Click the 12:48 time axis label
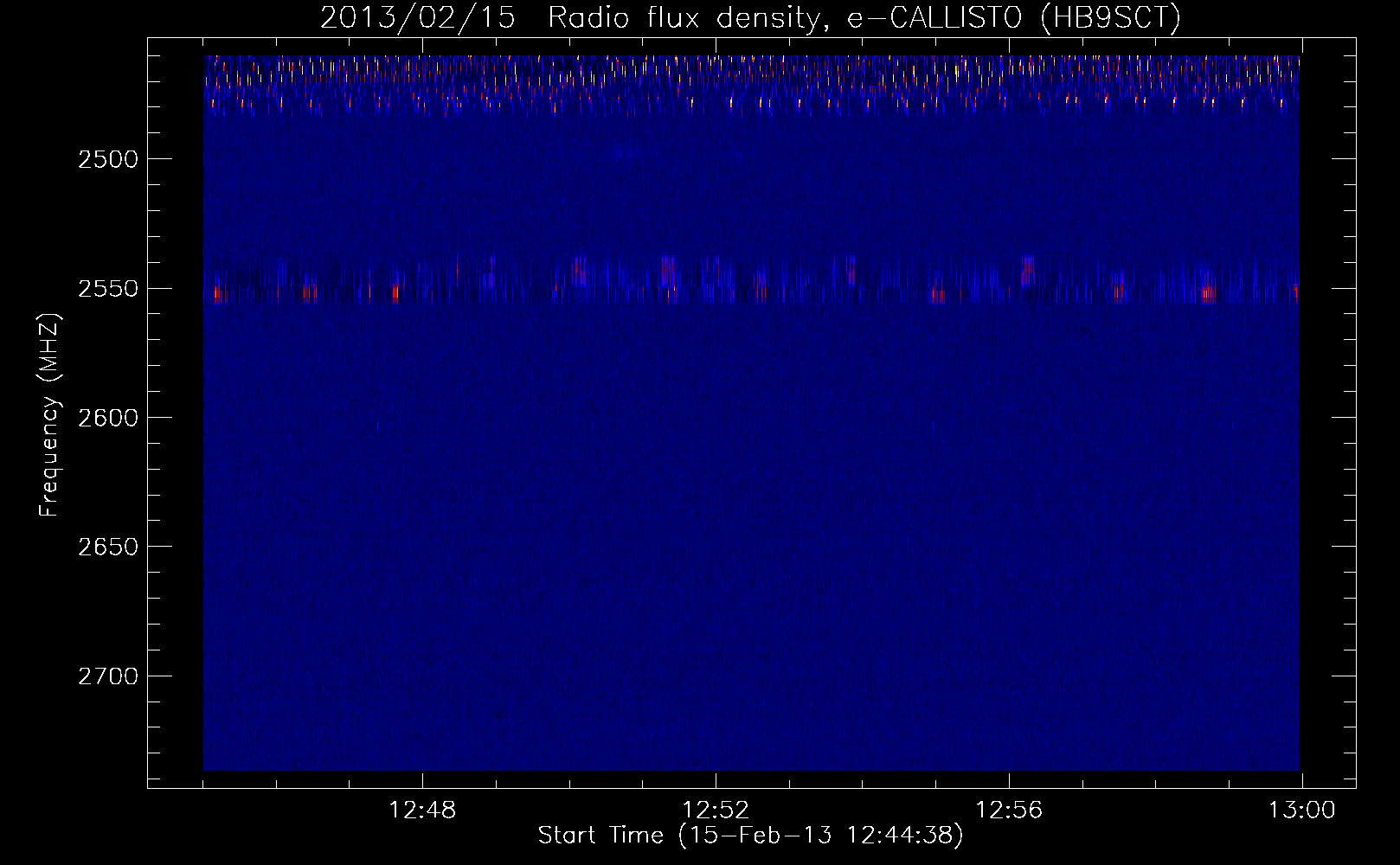Screen dimensions: 1400x865 click(422, 811)
